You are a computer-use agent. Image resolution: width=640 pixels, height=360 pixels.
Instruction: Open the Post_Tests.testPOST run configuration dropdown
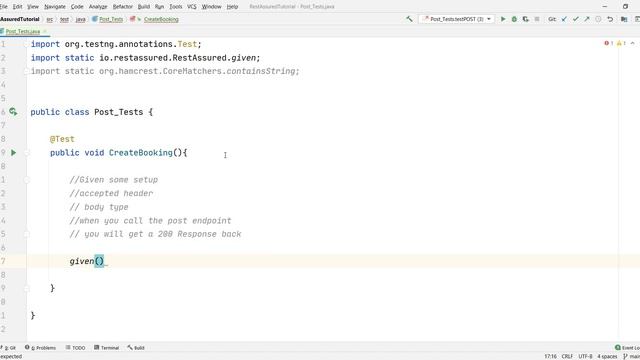(457, 19)
